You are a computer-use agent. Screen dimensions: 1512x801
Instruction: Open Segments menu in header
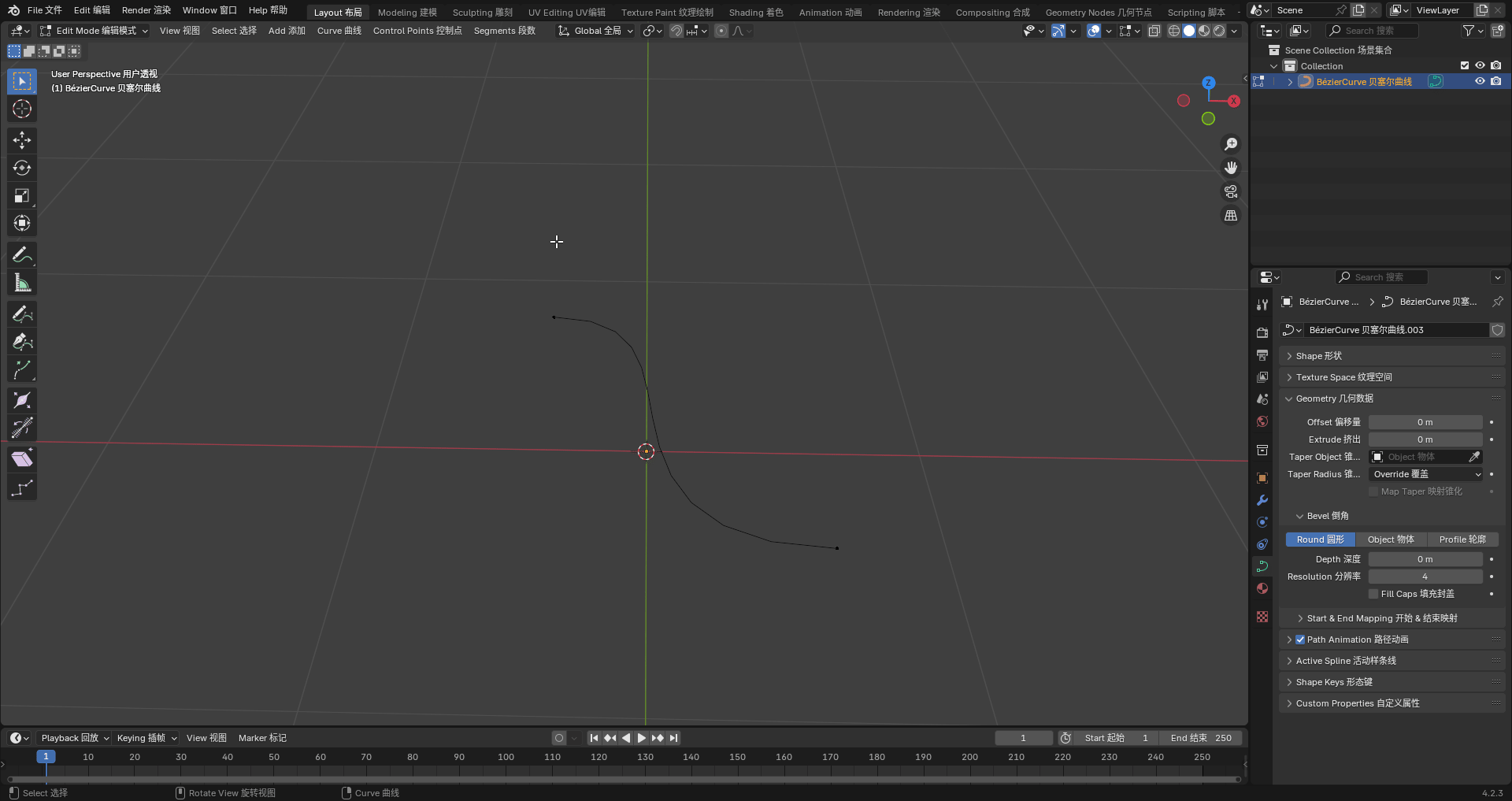pyautogui.click(x=505, y=31)
